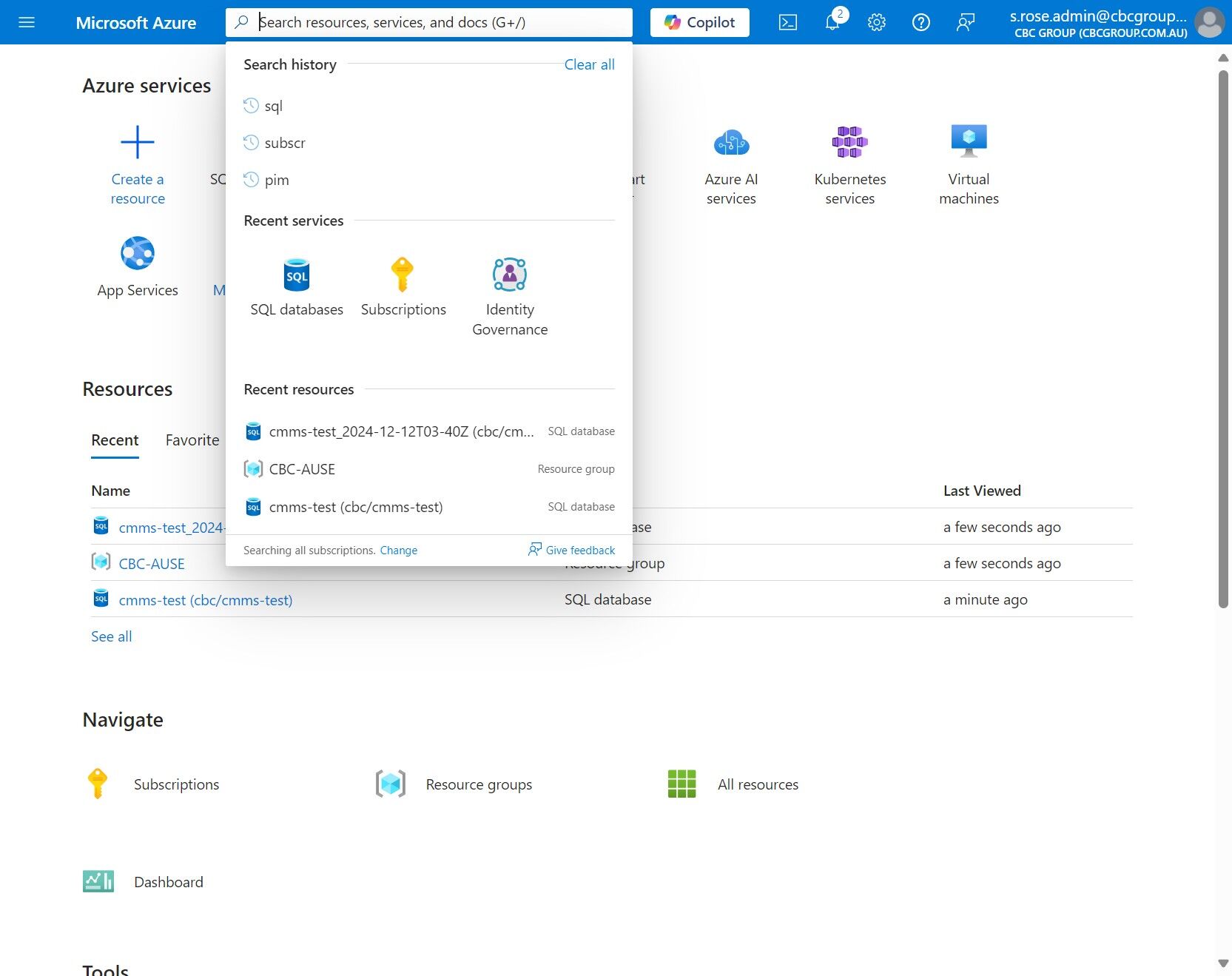Screen dimensions: 1232x976
Task: Open CBC-AUSE link in Resources table
Action: tap(152, 564)
